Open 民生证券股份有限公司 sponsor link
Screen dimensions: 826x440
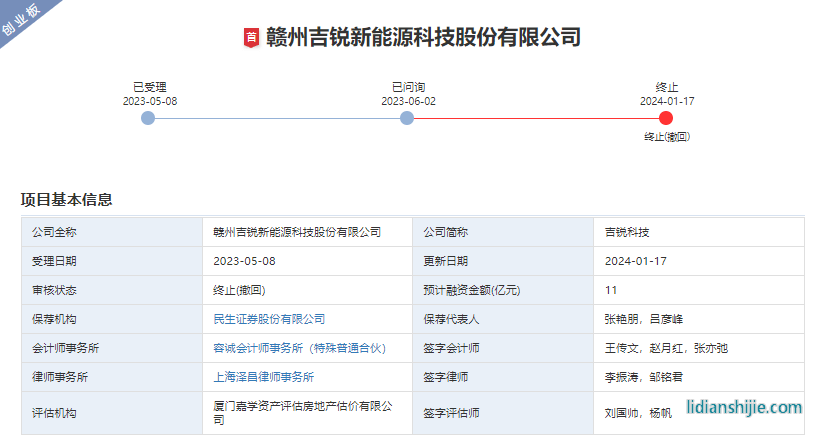coord(269,319)
